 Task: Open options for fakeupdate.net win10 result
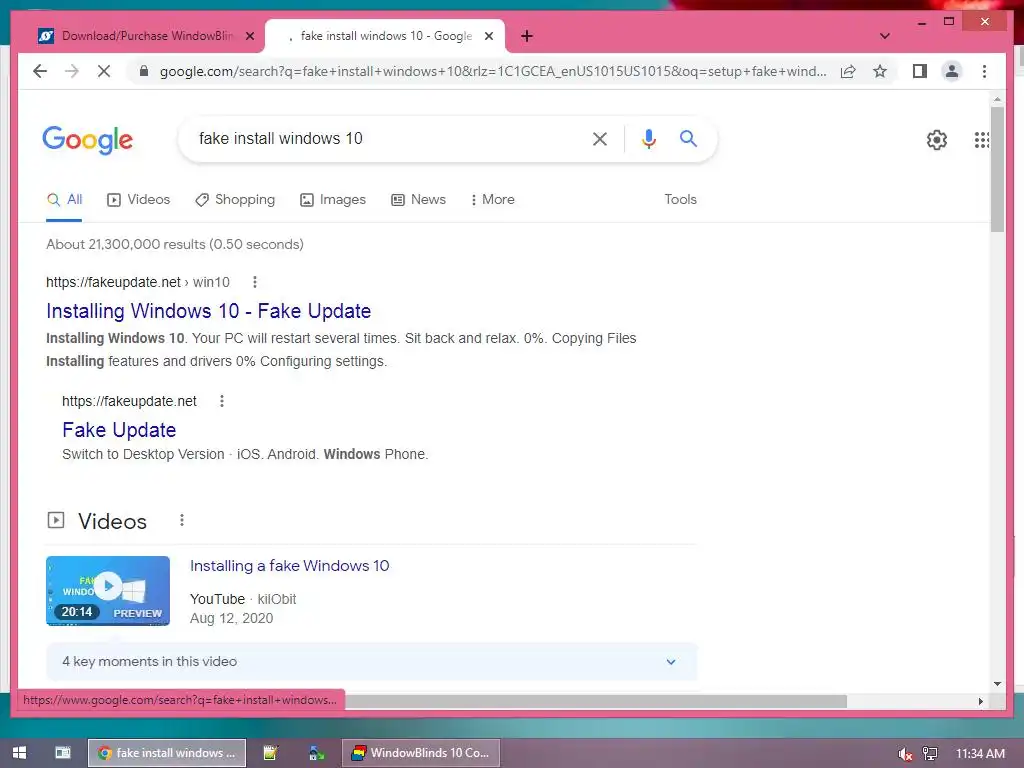click(x=255, y=282)
